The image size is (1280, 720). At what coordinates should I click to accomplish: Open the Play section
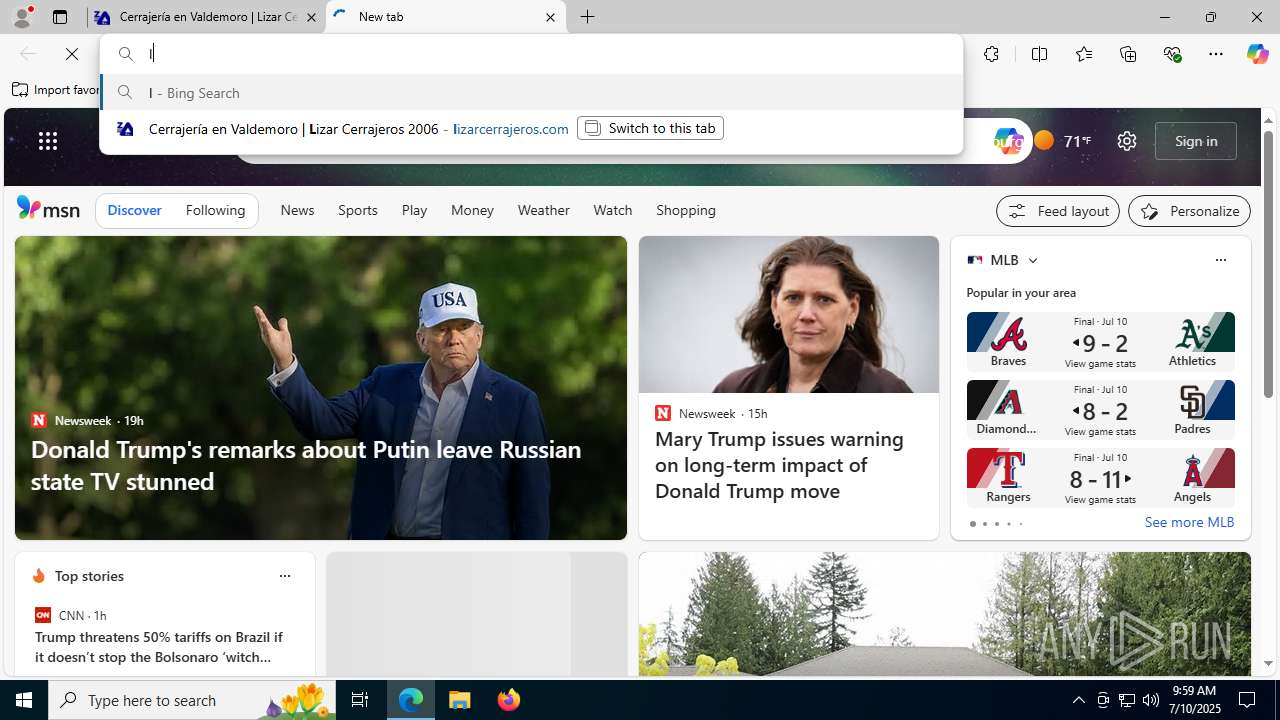[x=414, y=210]
